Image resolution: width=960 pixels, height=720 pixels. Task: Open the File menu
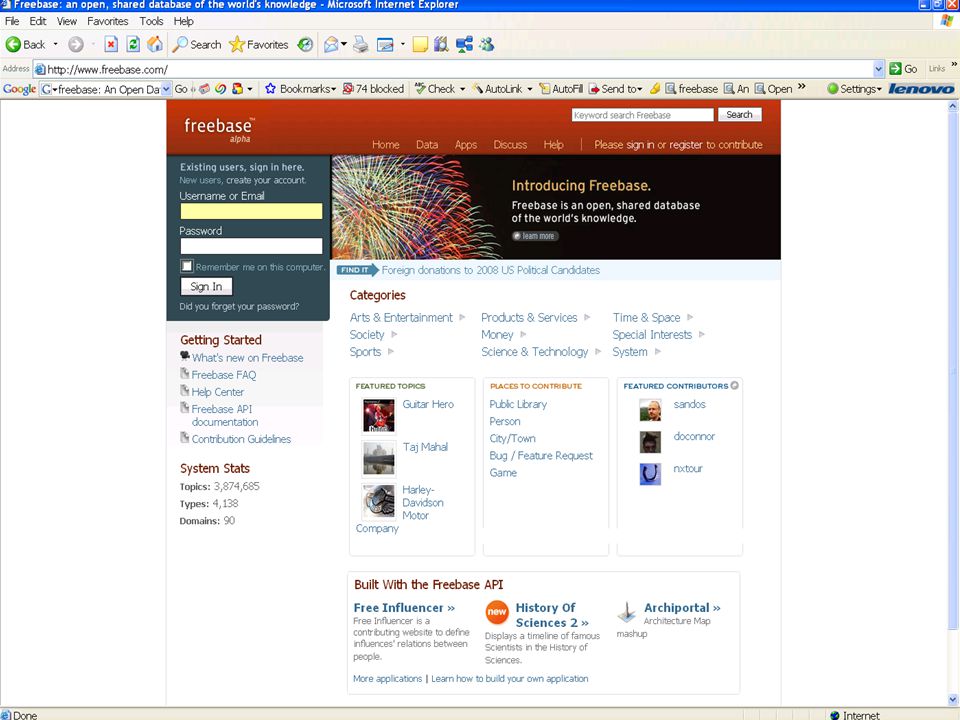[x=12, y=21]
